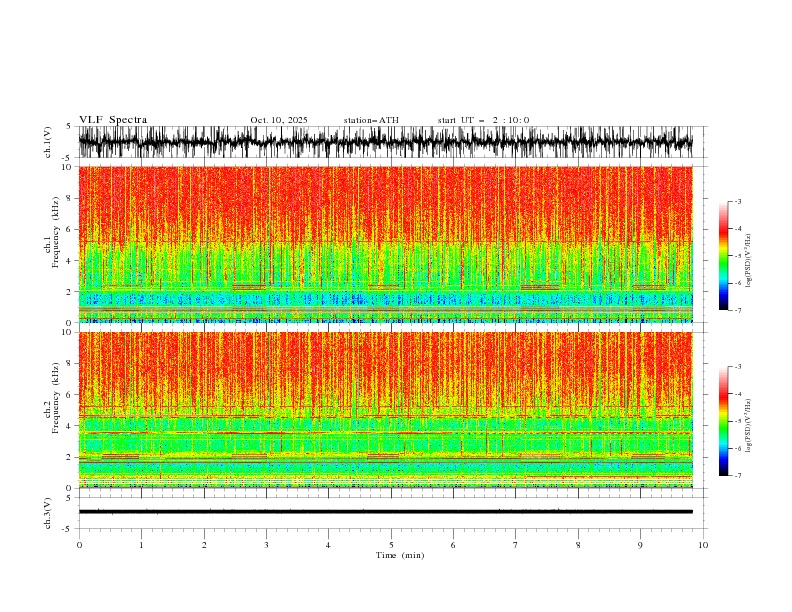Click the "-7" label on lower colorbar
792x612 pixels.
click(738, 476)
